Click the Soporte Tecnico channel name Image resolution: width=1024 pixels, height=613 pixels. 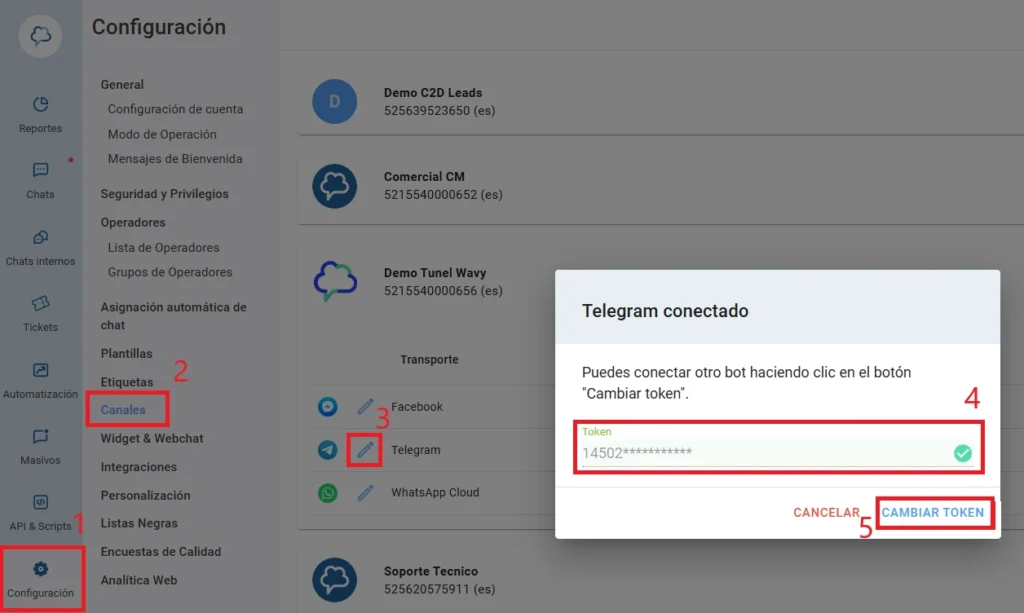pyautogui.click(x=431, y=571)
